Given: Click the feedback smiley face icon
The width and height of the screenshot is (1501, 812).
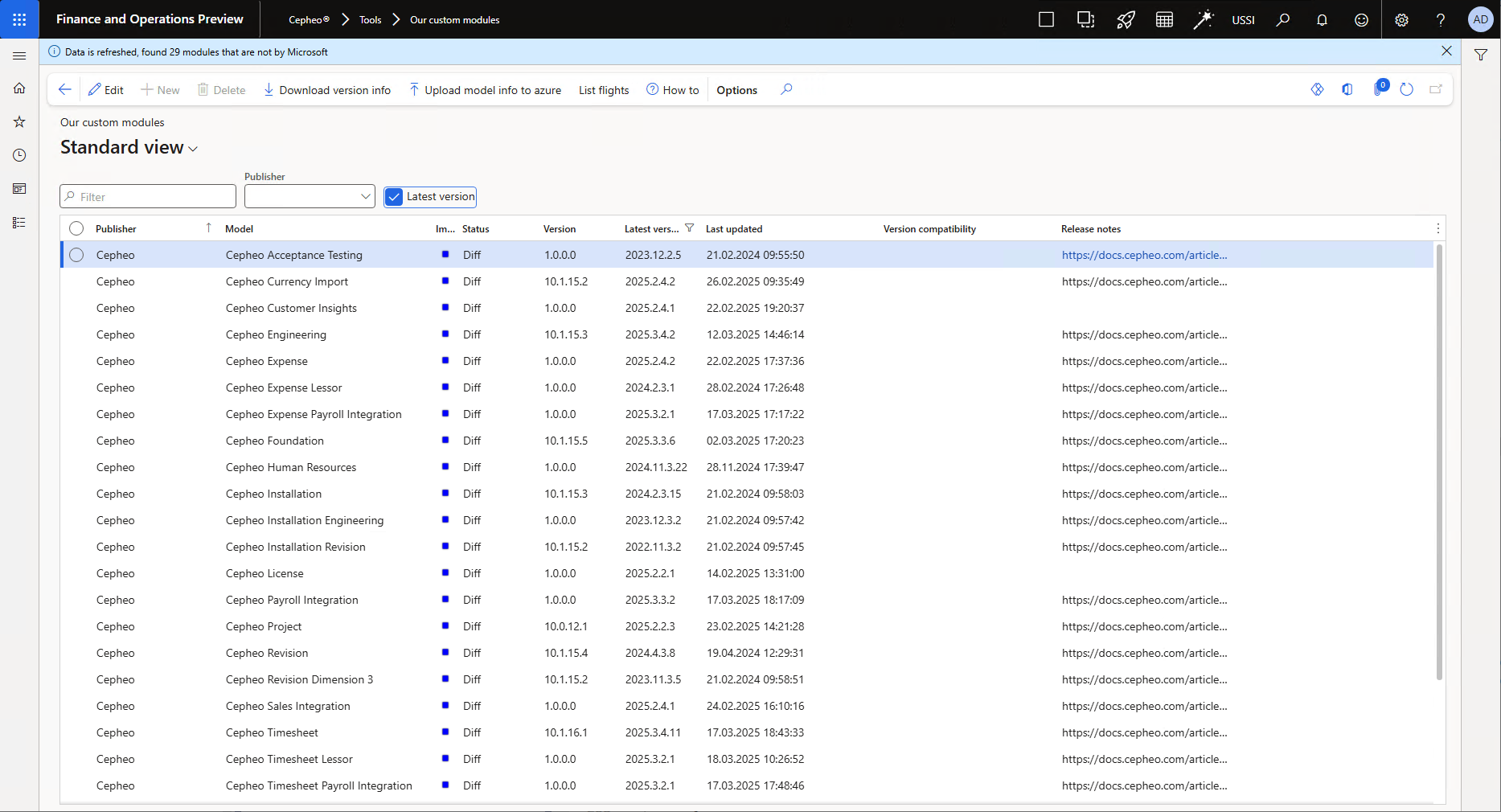Looking at the screenshot, I should point(1361,20).
